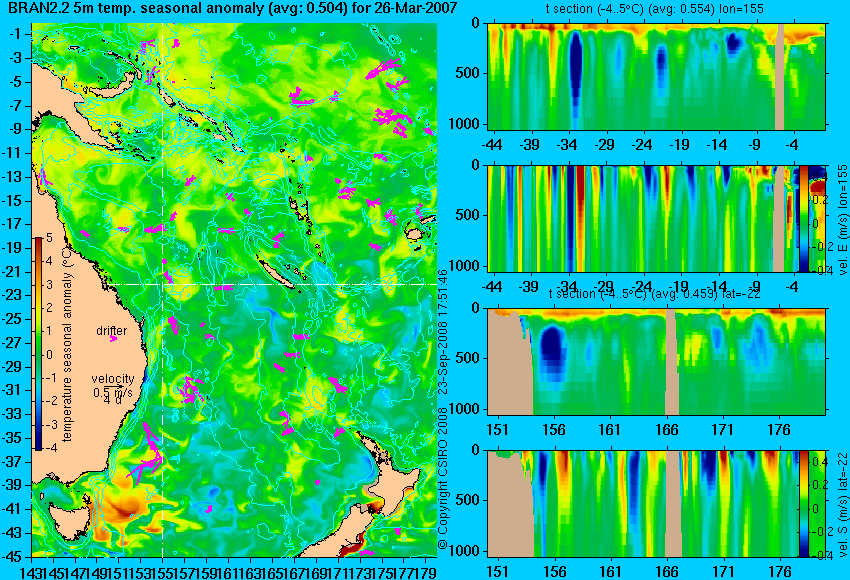Click the '5' tick on the temperature color bar
Screen dimensions: 850x580
[49, 238]
